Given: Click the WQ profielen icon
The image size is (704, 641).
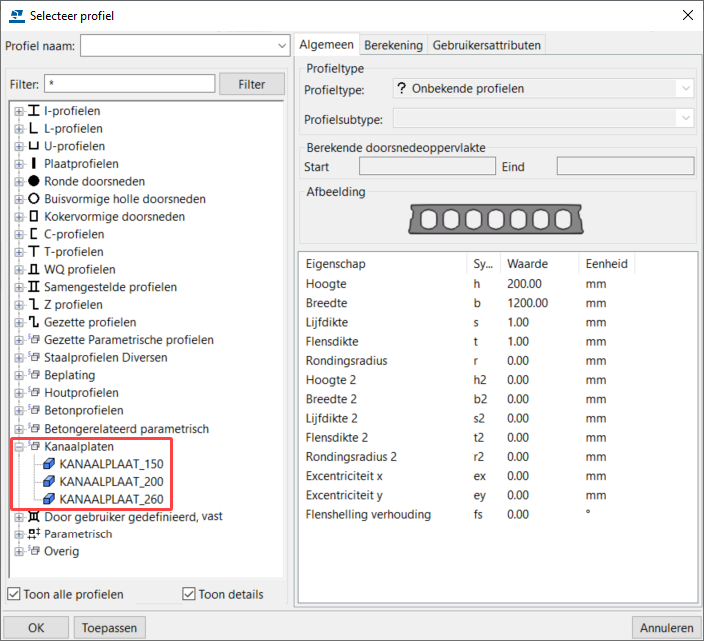Looking at the screenshot, I should pos(34,270).
